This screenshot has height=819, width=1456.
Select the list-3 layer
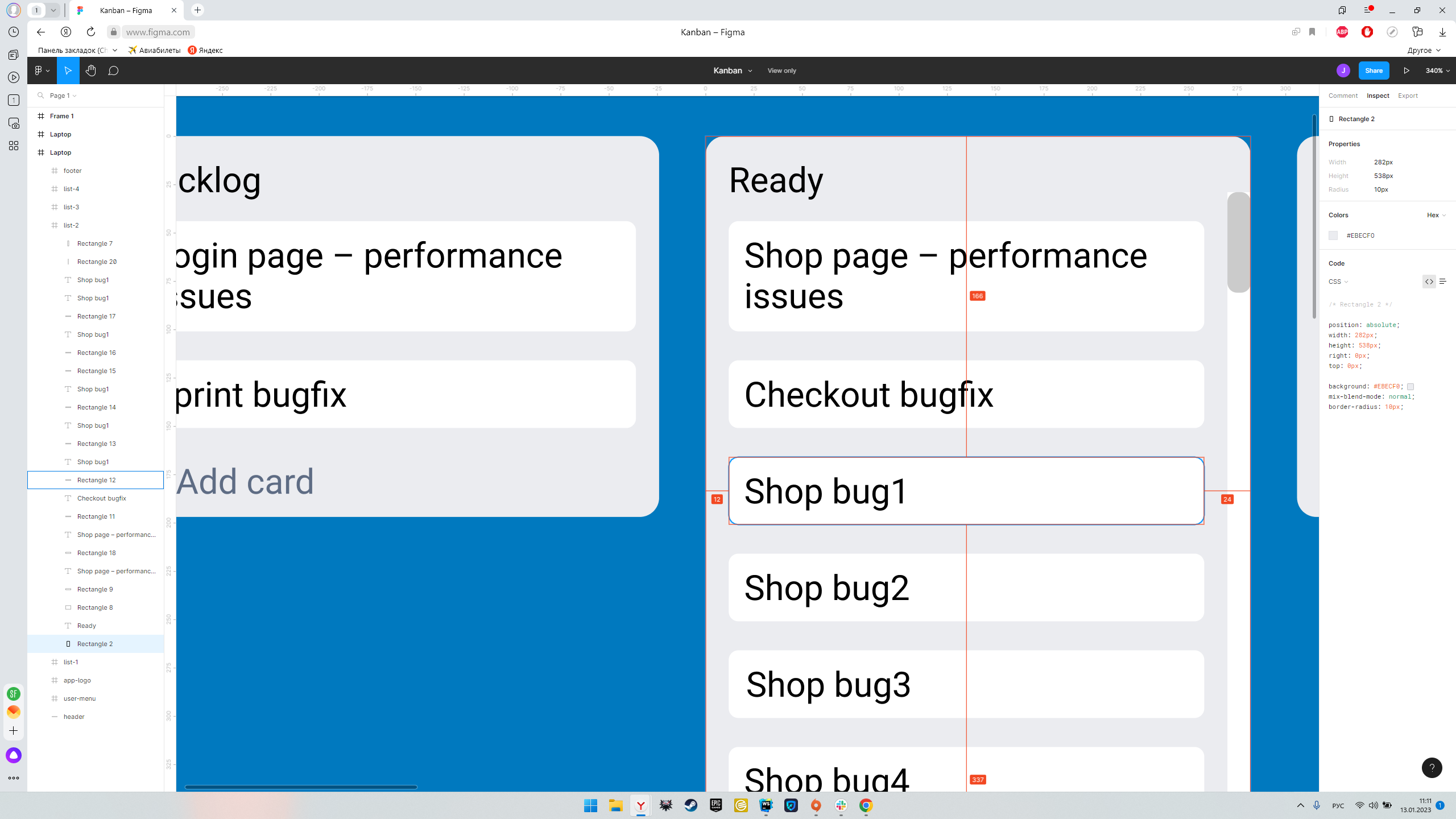[x=96, y=207]
